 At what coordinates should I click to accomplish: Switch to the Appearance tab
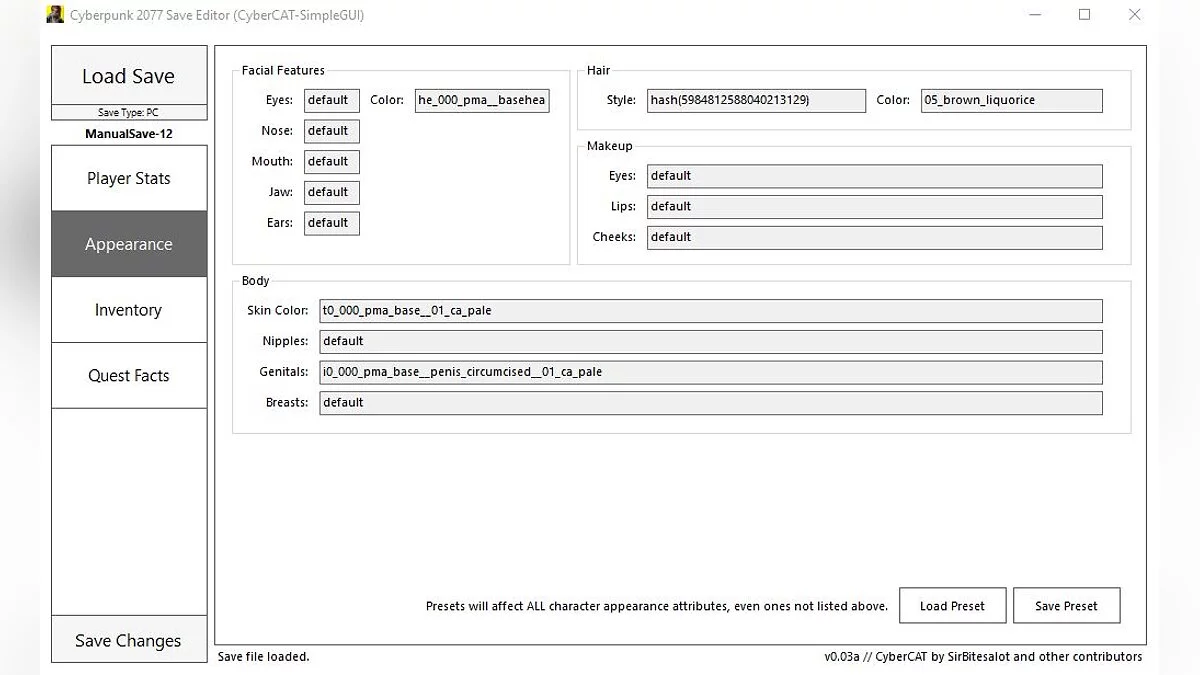129,244
